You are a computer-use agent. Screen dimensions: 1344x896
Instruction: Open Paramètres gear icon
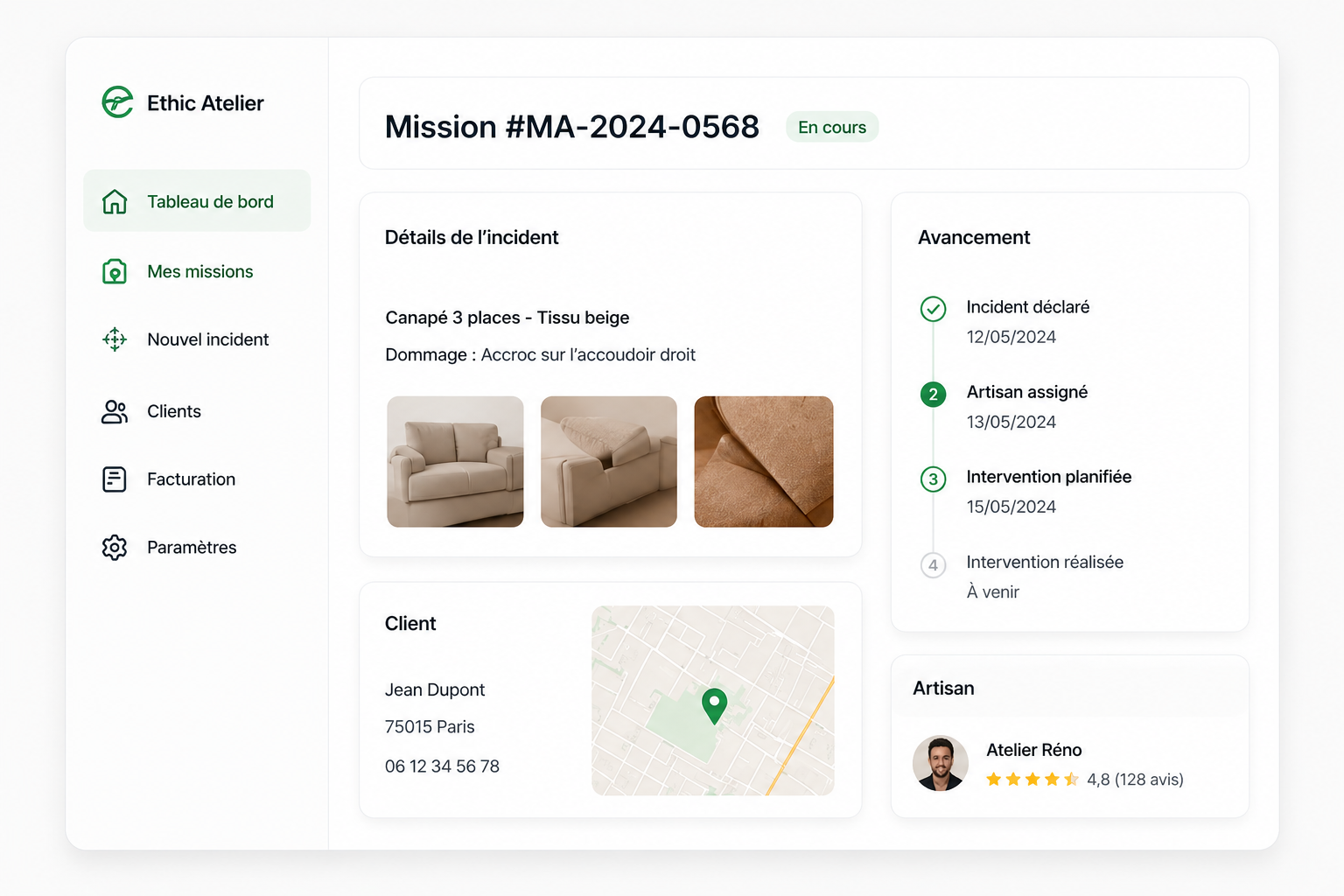click(x=115, y=548)
